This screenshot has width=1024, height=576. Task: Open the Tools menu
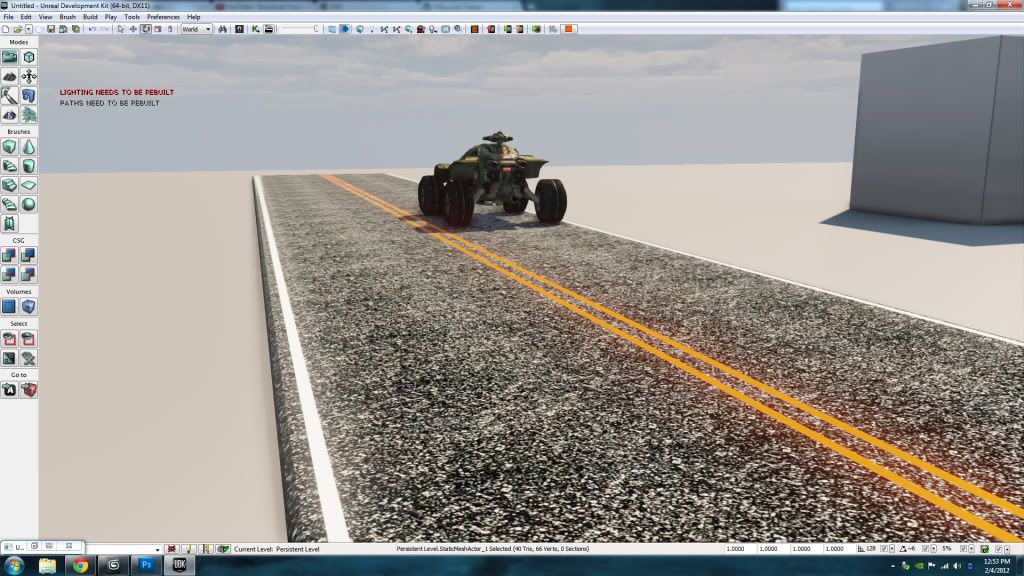click(132, 17)
